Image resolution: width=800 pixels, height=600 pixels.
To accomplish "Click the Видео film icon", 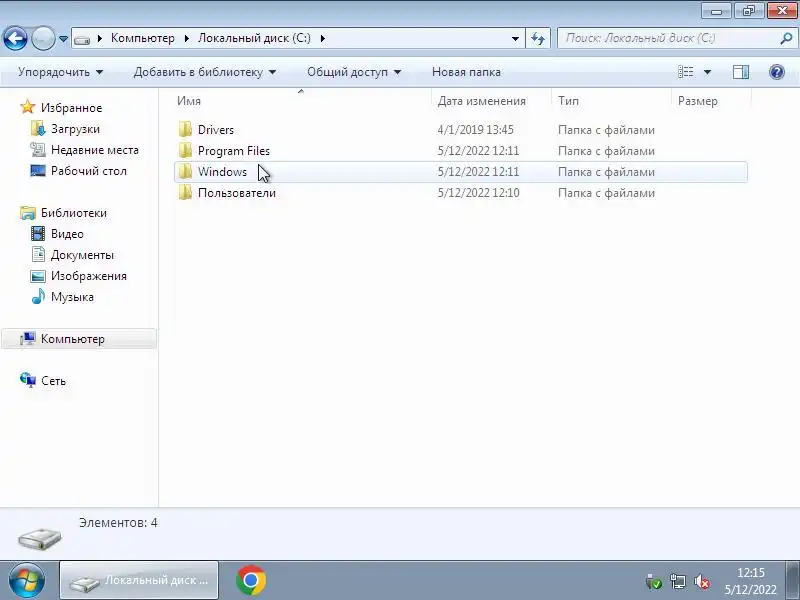I will (38, 234).
